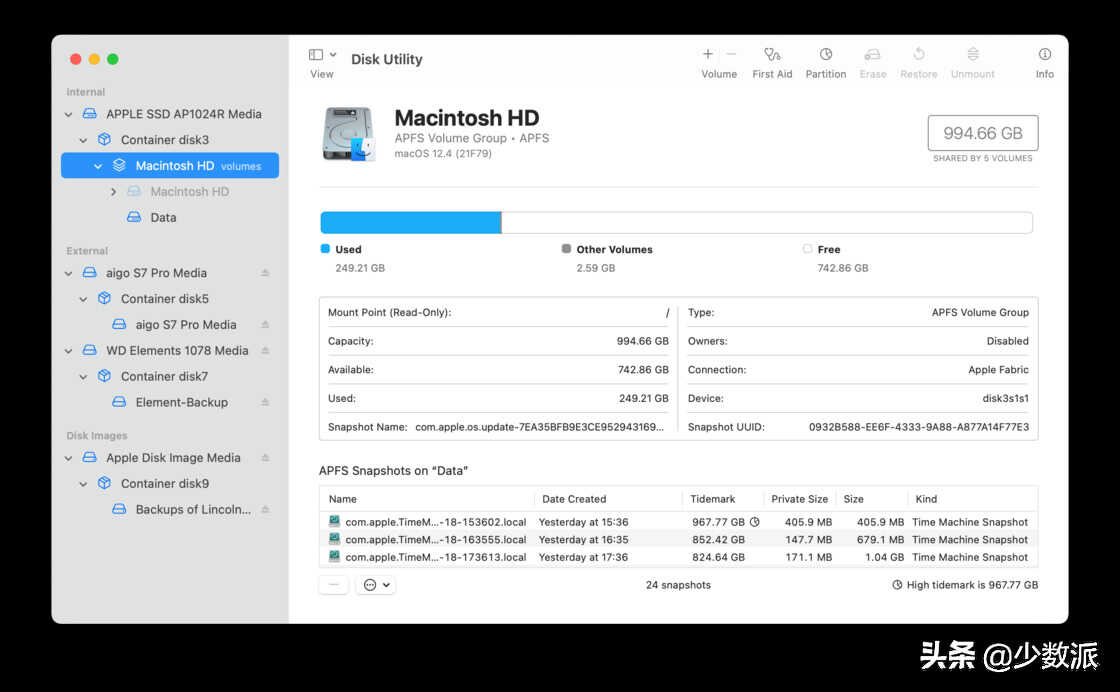Select snapshot ending 18-153602.local
Viewport: 1120px width, 692px height.
[678, 522]
